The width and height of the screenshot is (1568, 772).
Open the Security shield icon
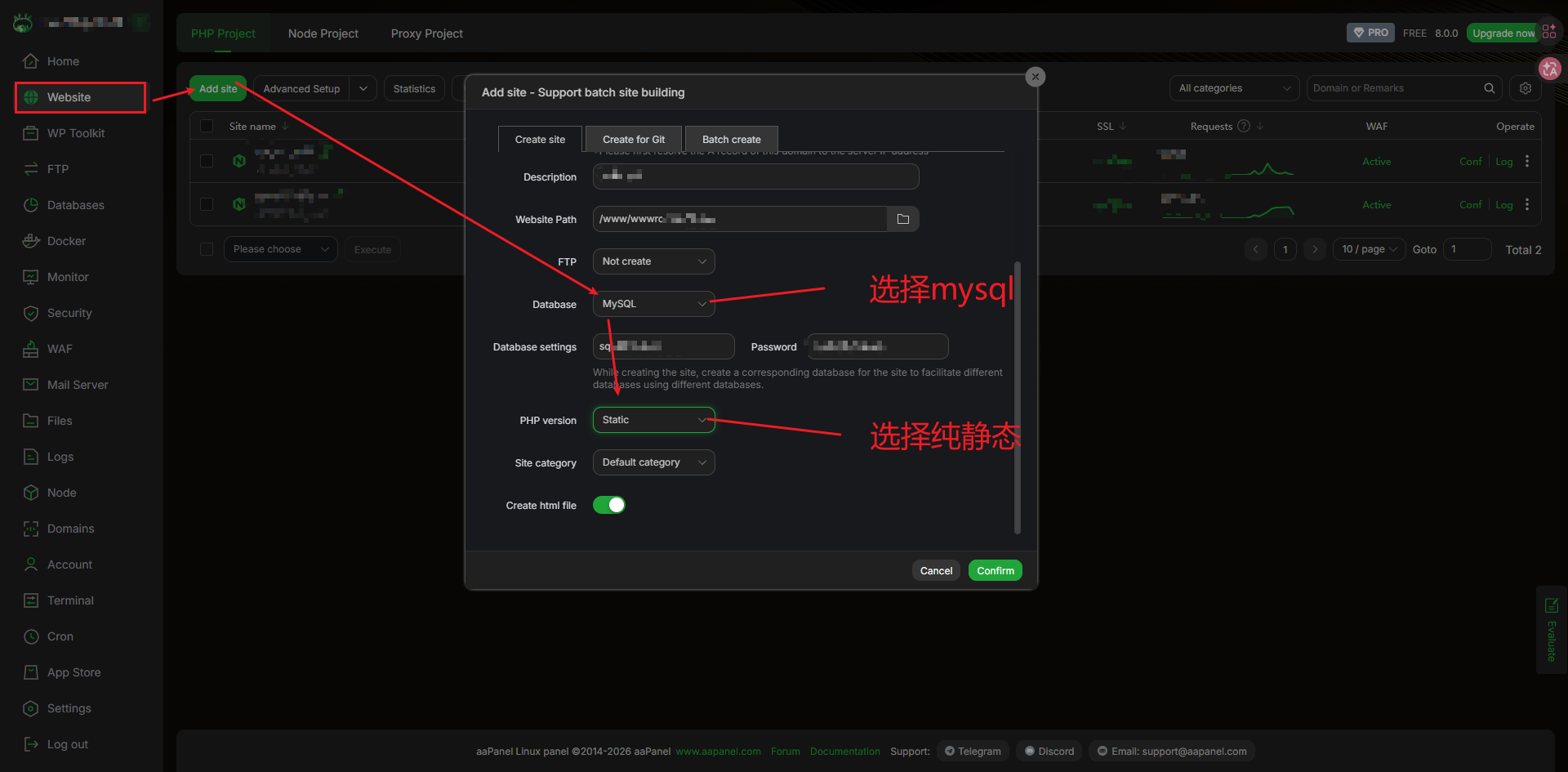[31, 313]
